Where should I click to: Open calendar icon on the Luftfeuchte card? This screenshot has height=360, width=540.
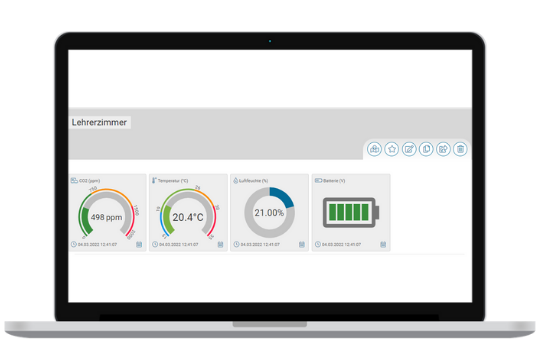tap(302, 244)
